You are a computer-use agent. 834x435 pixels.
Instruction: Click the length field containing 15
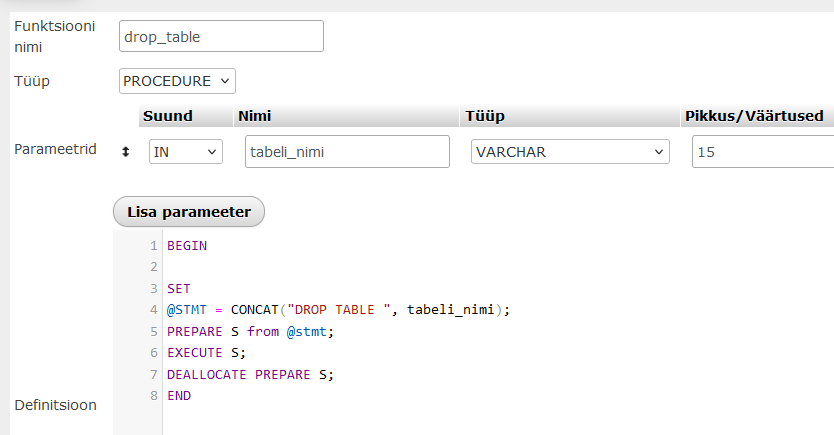point(760,151)
